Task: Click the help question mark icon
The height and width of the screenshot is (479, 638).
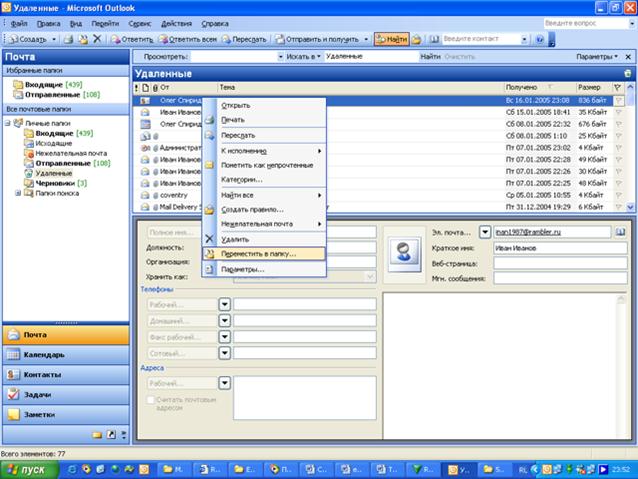Action: coord(540,39)
